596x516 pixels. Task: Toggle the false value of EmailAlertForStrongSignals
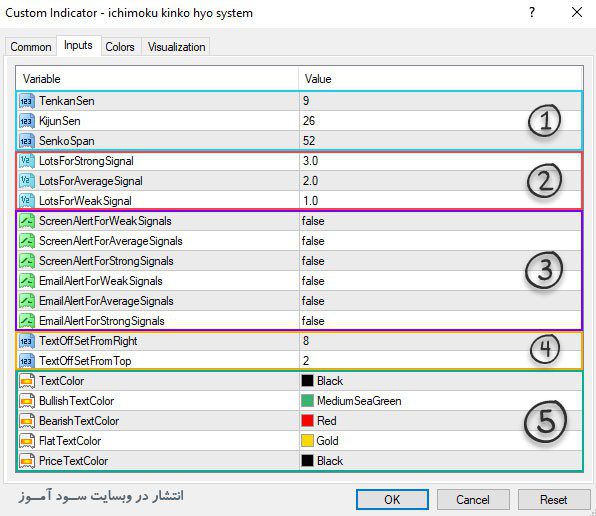pos(313,321)
